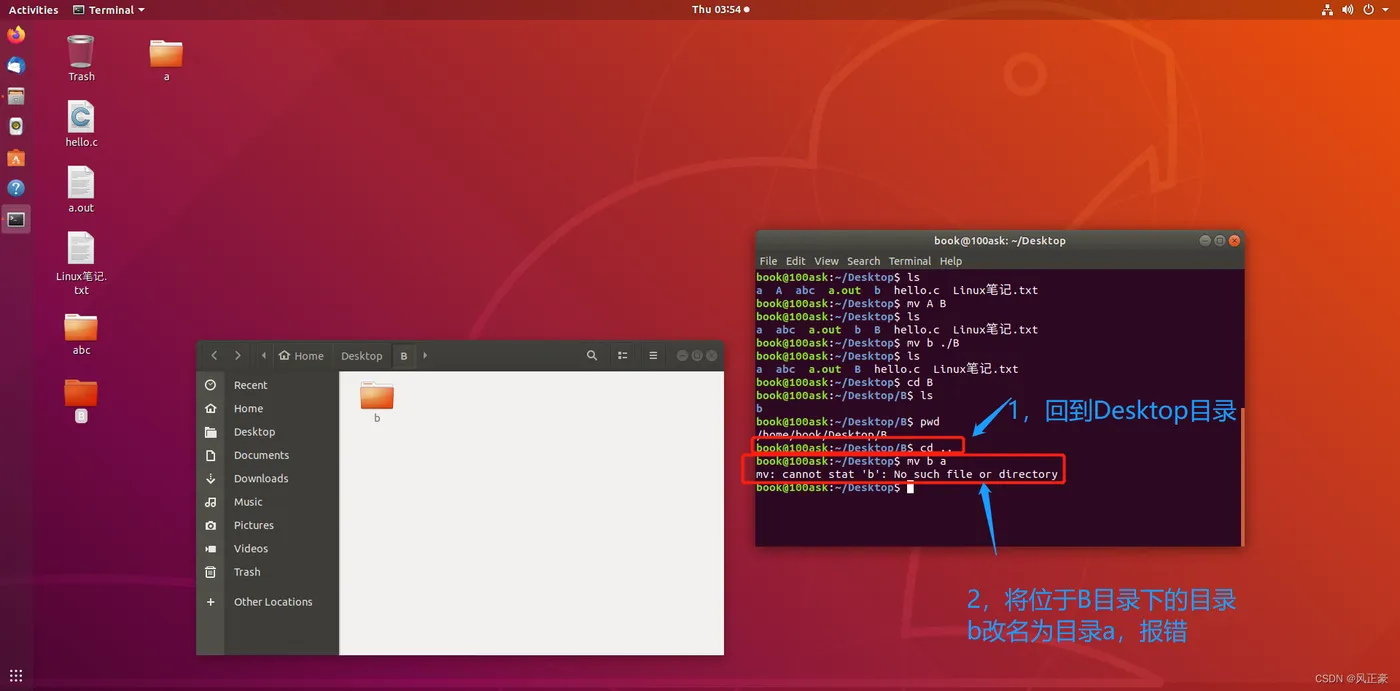Viewport: 1400px width, 691px height.
Task: Open Downloads in the Files sidebar
Action: click(x=268, y=478)
